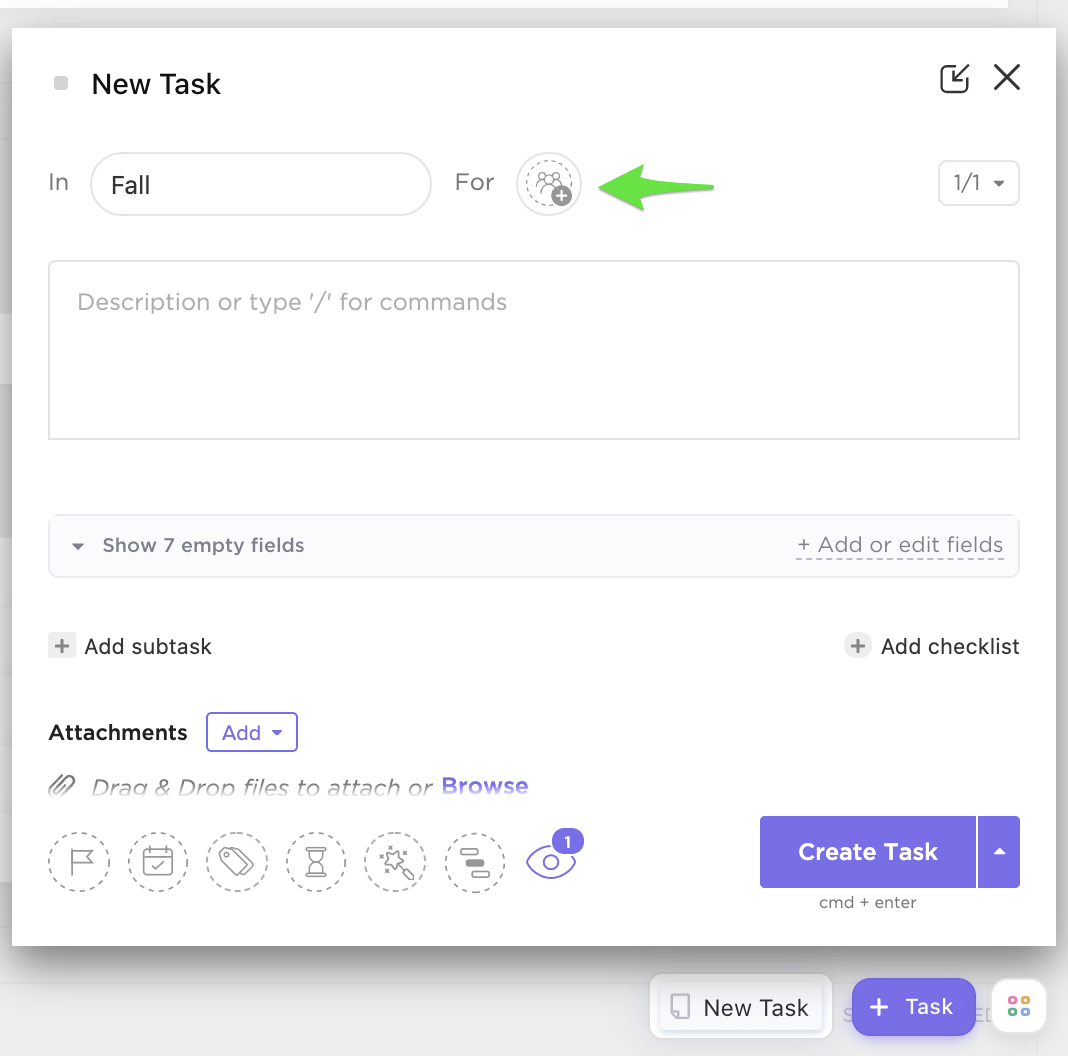This screenshot has height=1056, width=1068.
Task: Click the gray status square beside the title
Action: pyautogui.click(x=61, y=84)
